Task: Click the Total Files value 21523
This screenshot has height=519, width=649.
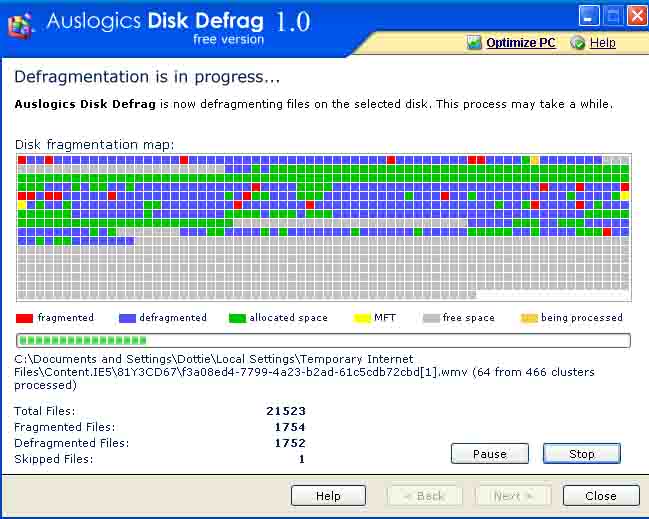Action: click(x=286, y=411)
